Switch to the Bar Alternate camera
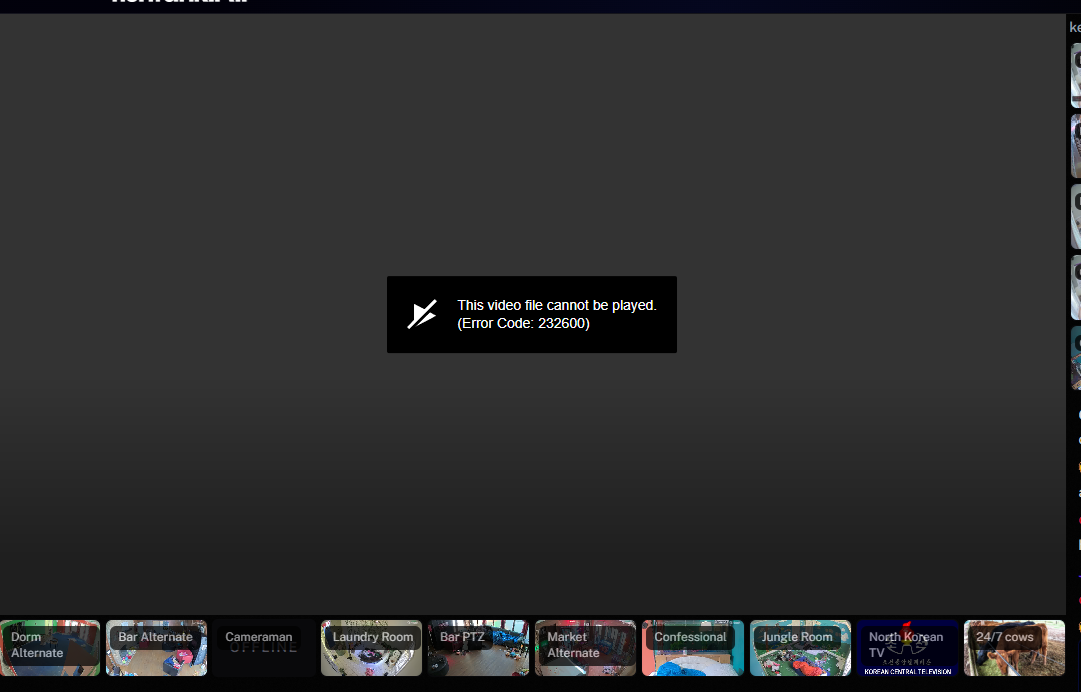 point(156,648)
